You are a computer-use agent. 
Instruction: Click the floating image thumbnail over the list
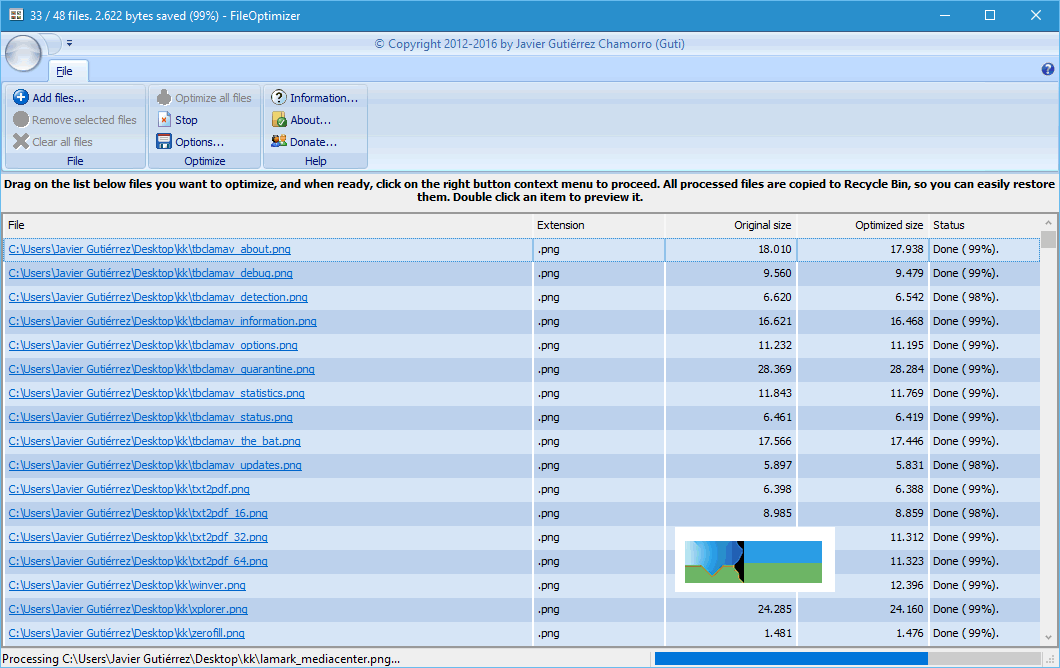coord(754,560)
